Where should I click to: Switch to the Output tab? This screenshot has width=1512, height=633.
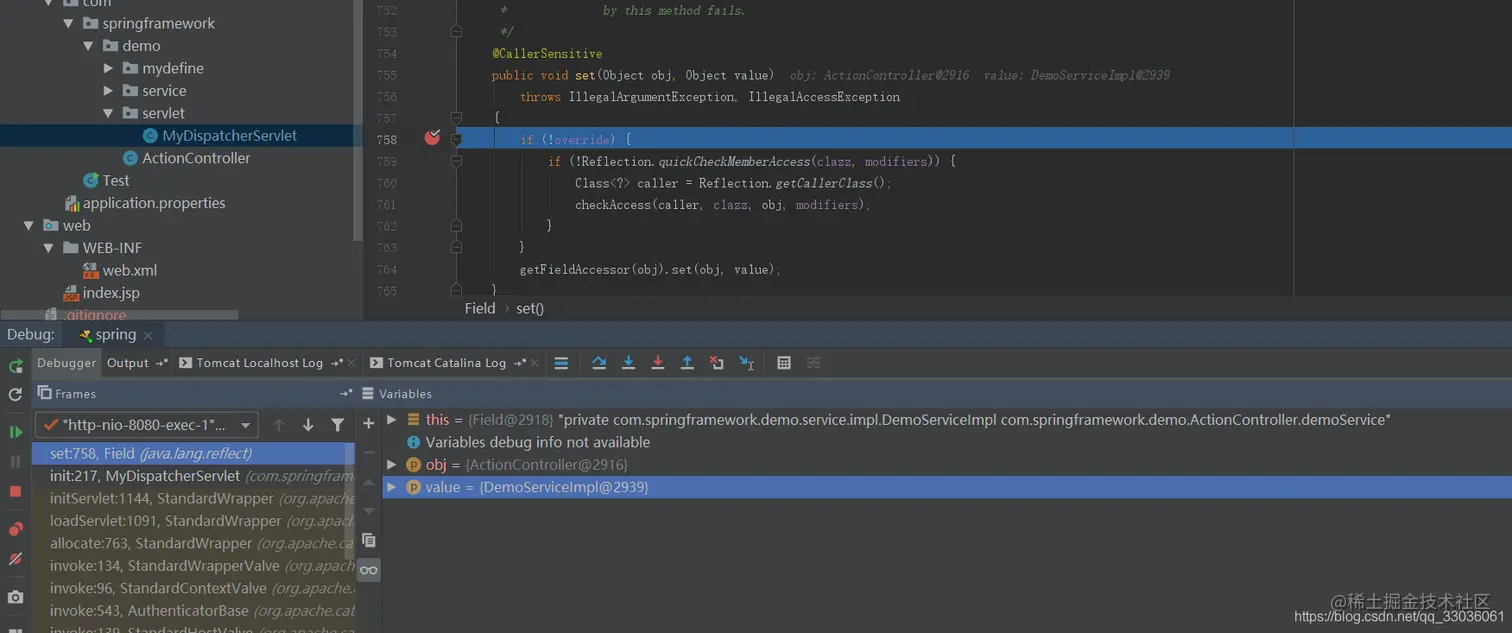click(x=128, y=363)
